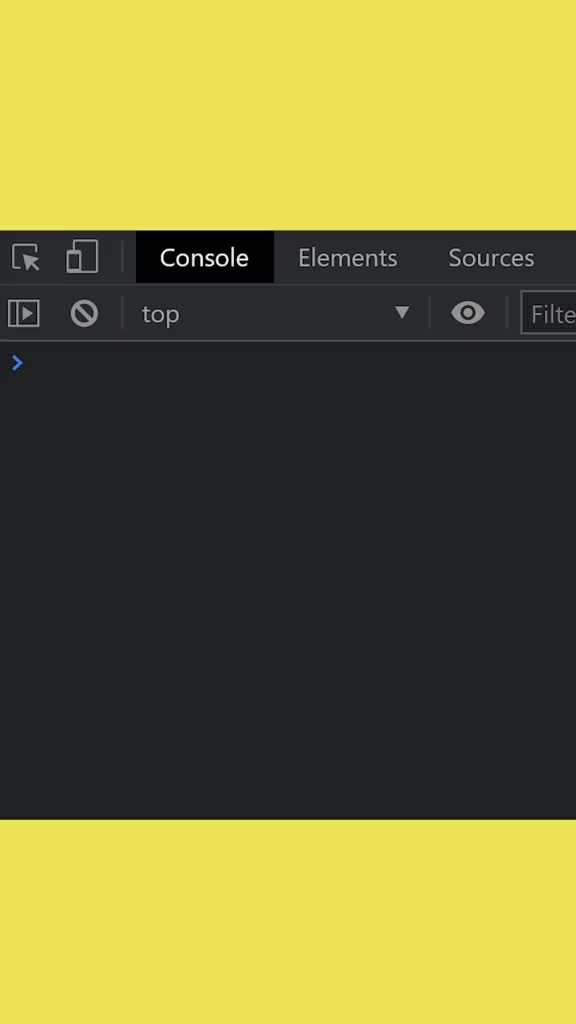Click the yellow page area above DevTools
The height and width of the screenshot is (1024, 576).
pyautogui.click(x=288, y=115)
